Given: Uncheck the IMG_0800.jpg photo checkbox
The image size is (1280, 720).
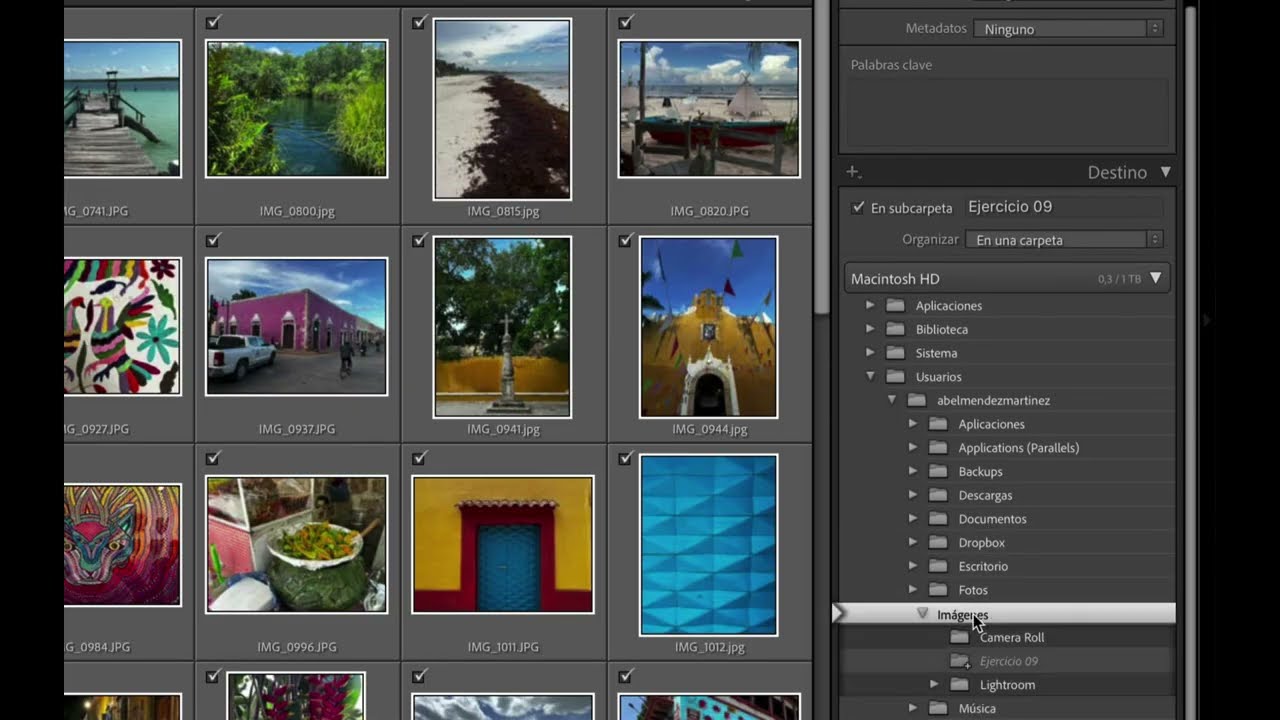Looking at the screenshot, I should (213, 22).
